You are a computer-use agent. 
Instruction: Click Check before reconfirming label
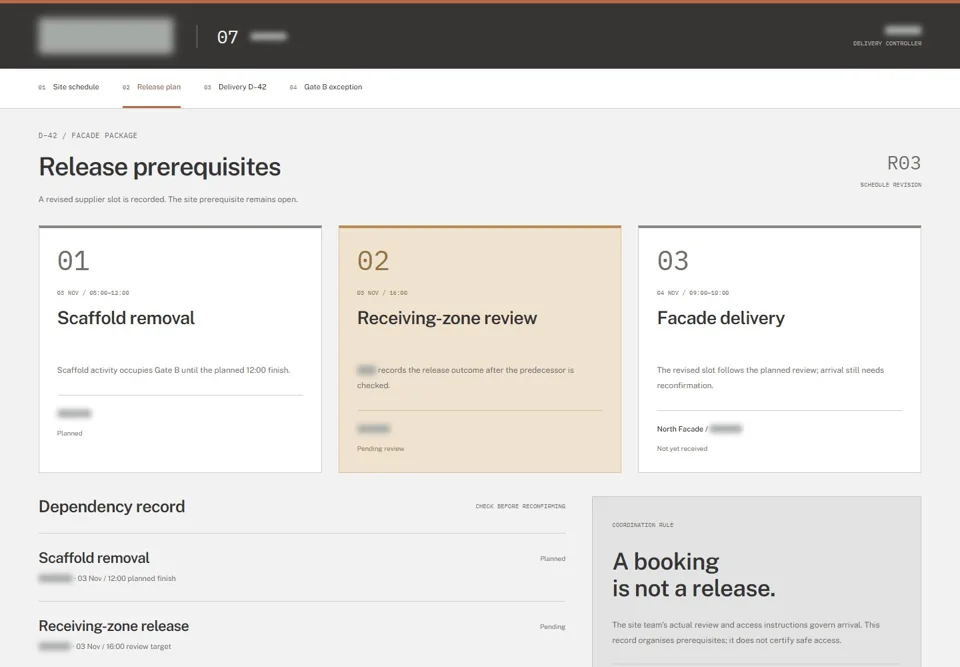[520, 507]
